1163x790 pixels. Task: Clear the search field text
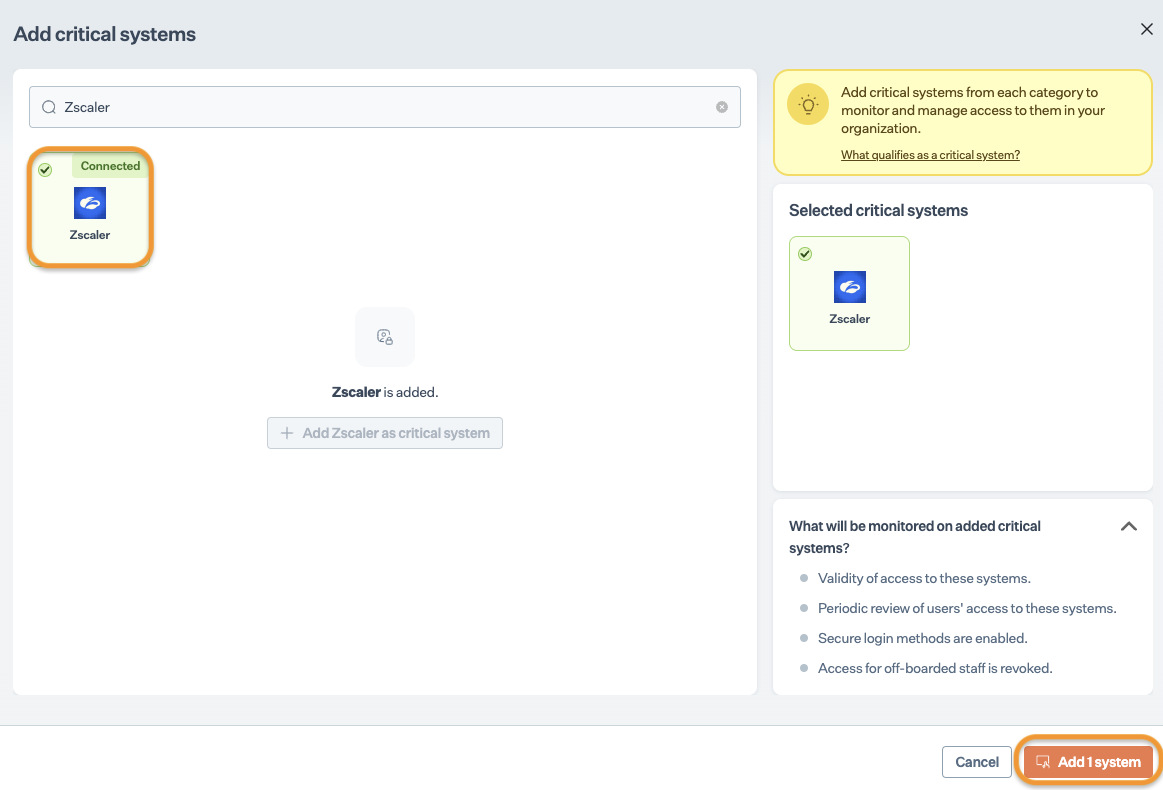722,107
